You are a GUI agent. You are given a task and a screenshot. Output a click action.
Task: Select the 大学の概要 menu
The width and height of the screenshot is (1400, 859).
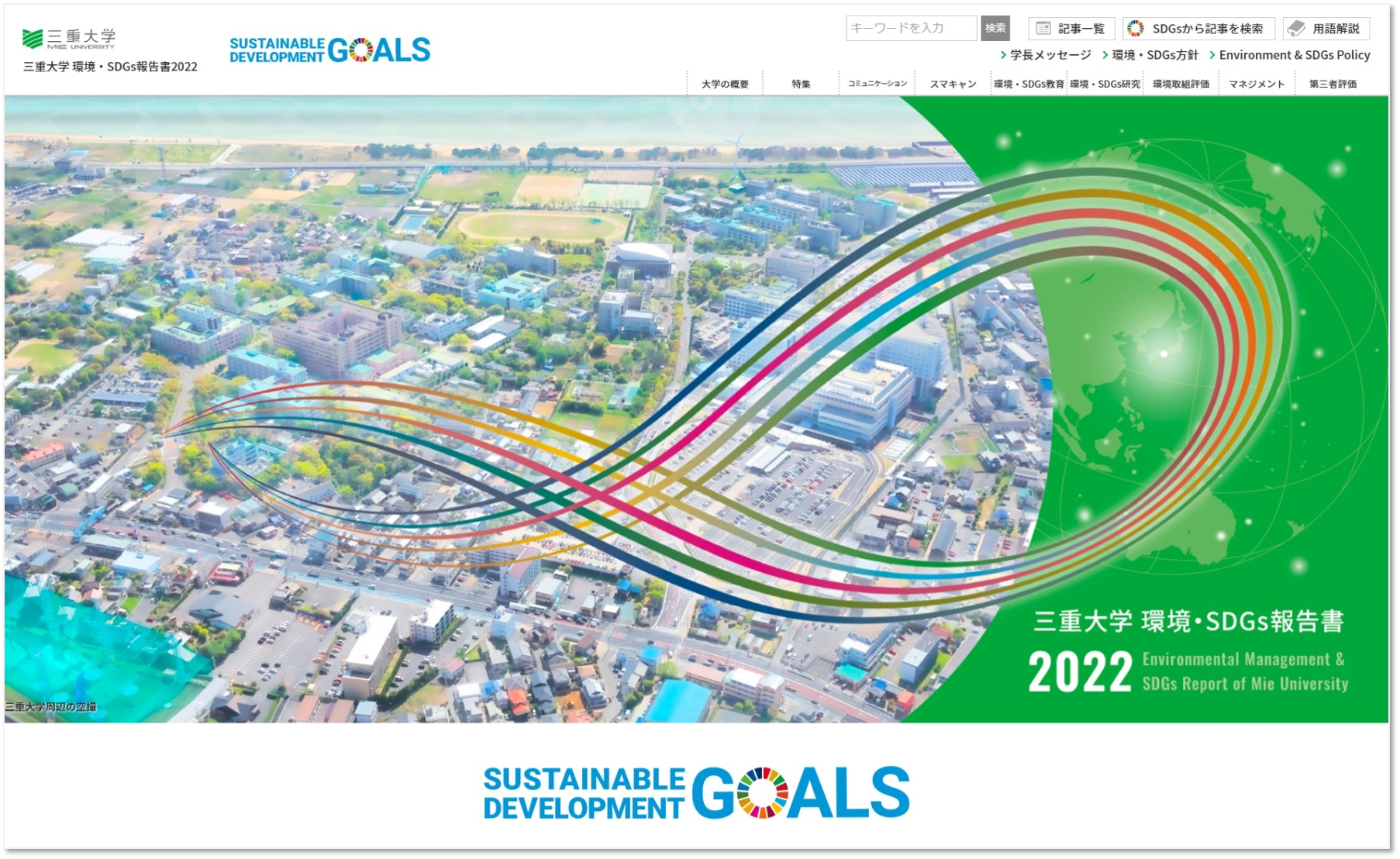[x=725, y=84]
